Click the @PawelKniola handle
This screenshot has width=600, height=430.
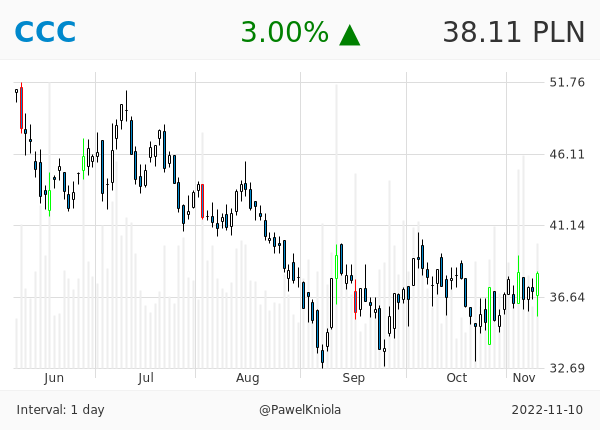click(300, 410)
